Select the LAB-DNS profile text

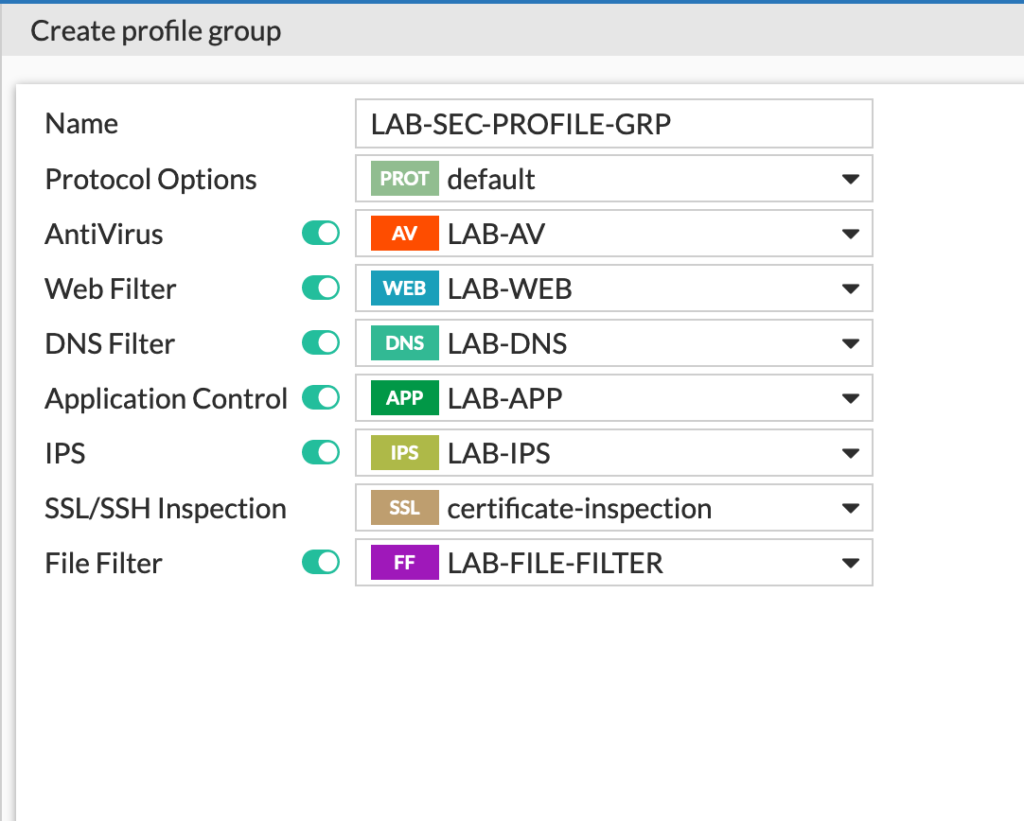point(507,344)
